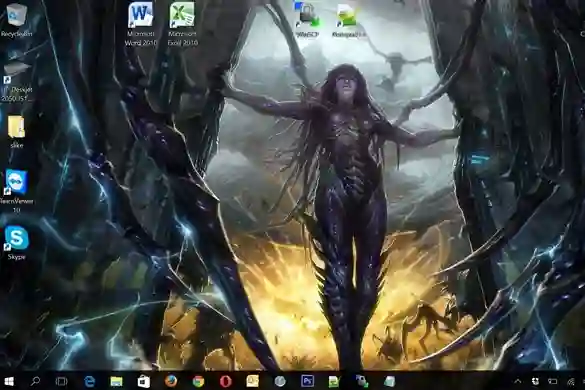Expand the hidden system tray icons chevron
This screenshot has height=390, width=585.
(517, 381)
